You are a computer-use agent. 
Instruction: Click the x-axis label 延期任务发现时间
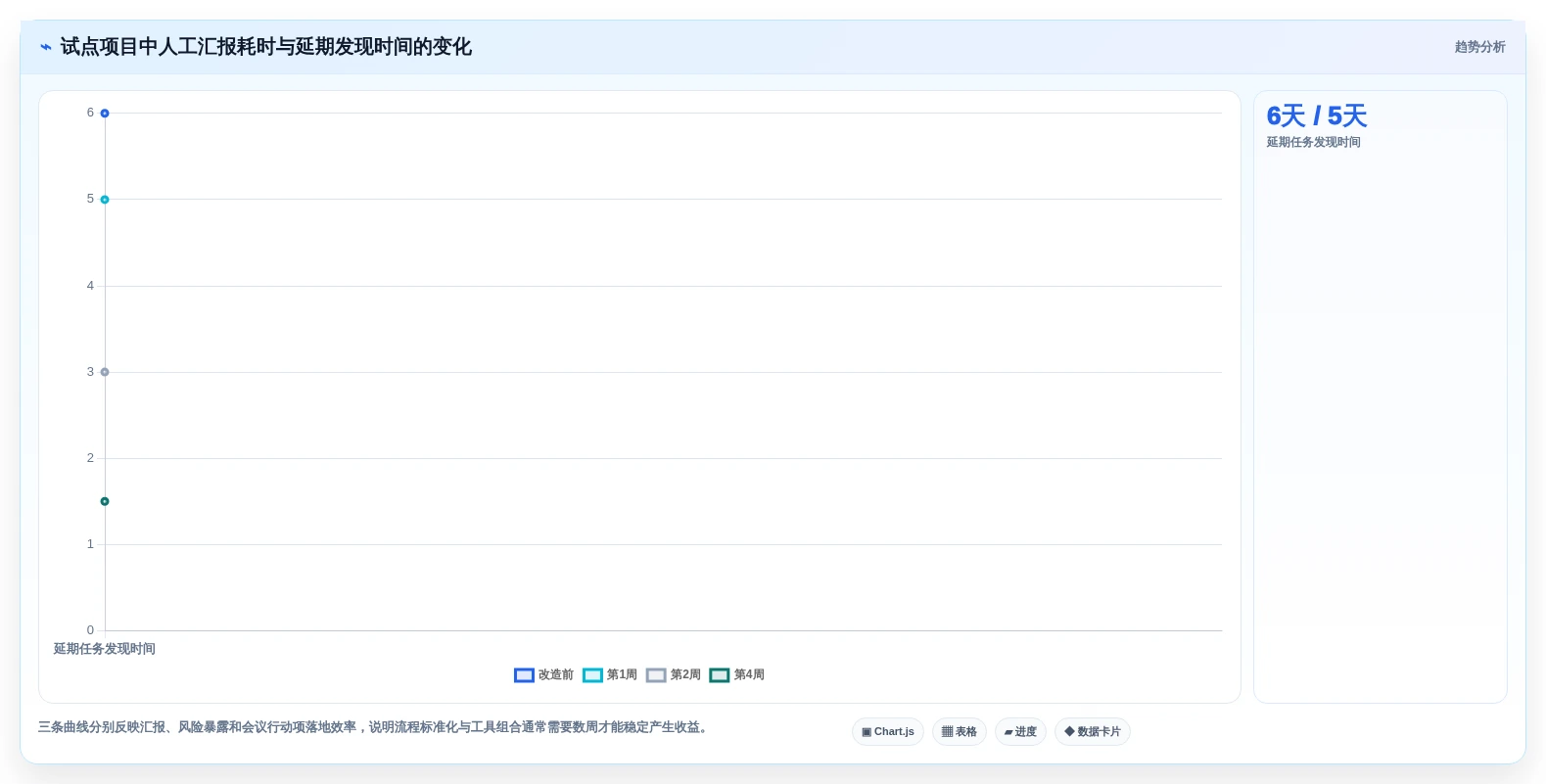pyautogui.click(x=104, y=649)
